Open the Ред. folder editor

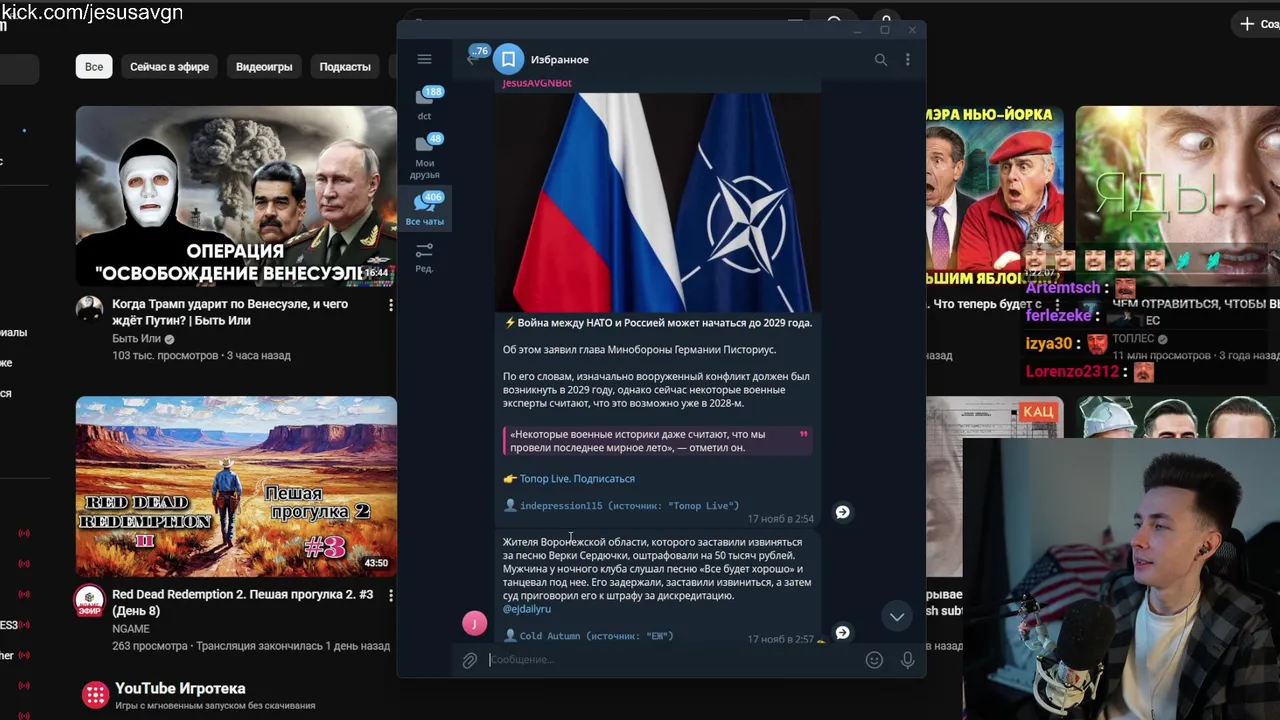425,257
